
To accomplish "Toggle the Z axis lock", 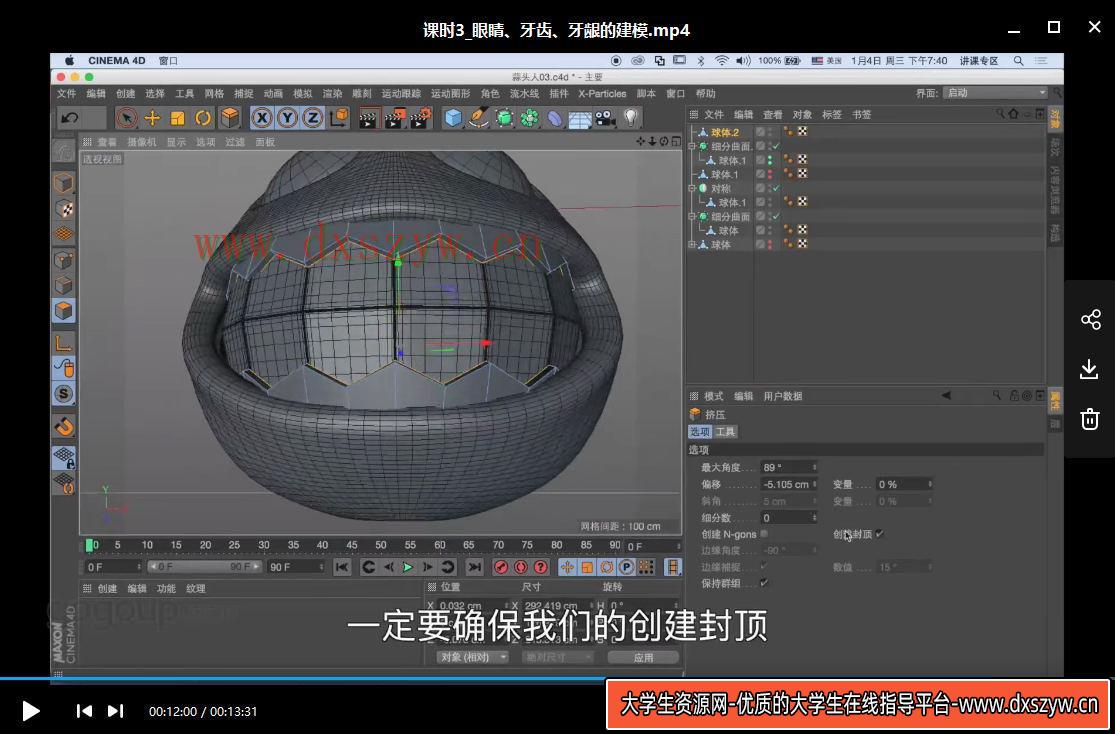I will pos(313,118).
